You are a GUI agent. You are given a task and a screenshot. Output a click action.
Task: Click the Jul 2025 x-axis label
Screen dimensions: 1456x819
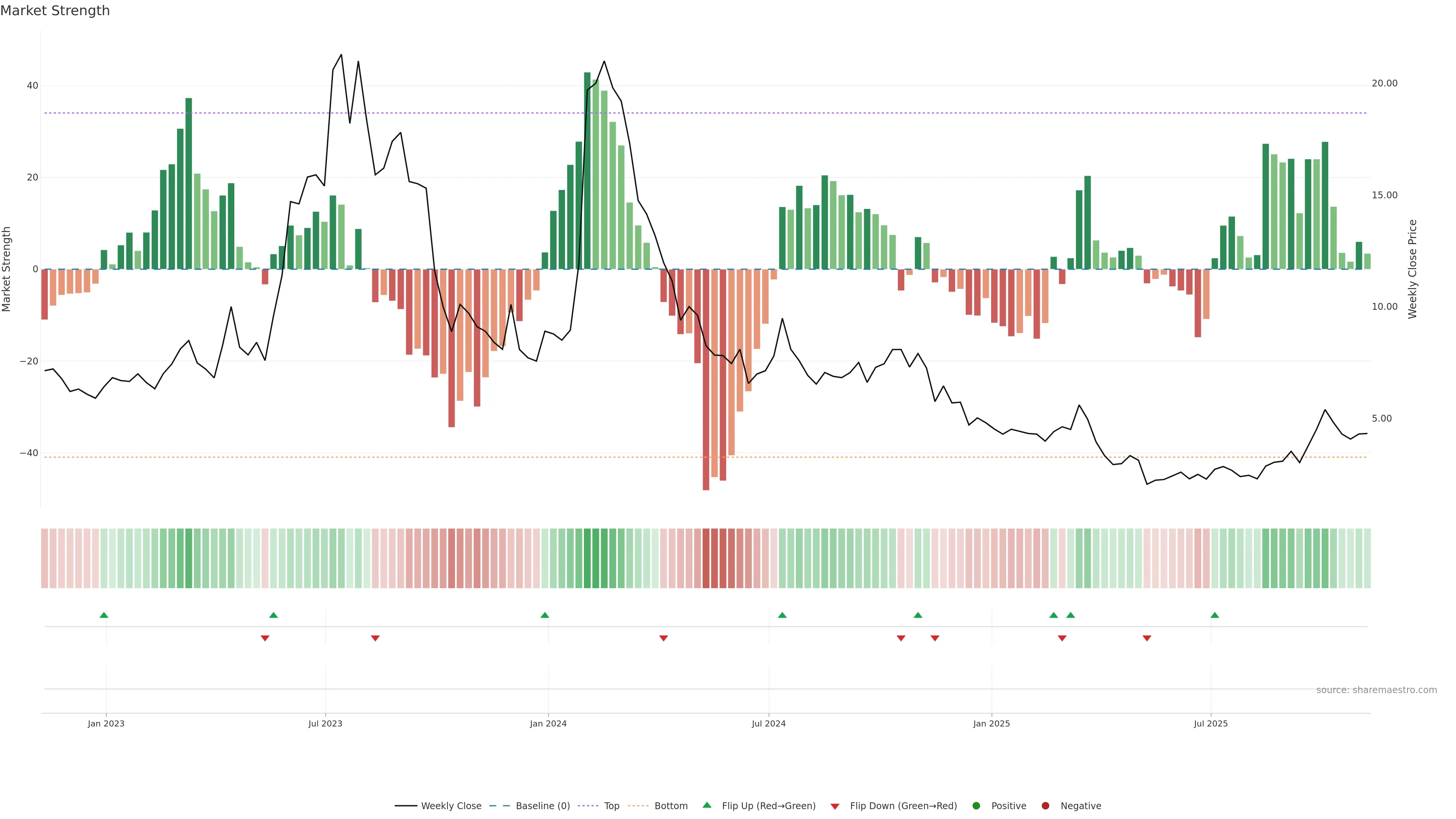point(1210,723)
